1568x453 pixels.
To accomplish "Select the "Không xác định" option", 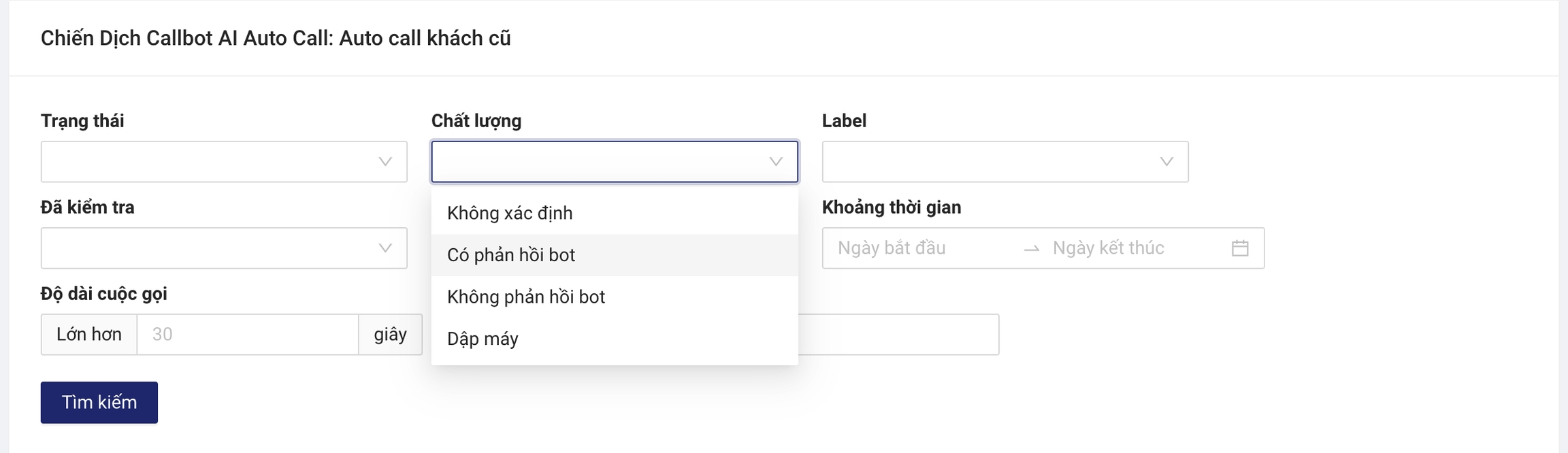I will (x=510, y=214).
